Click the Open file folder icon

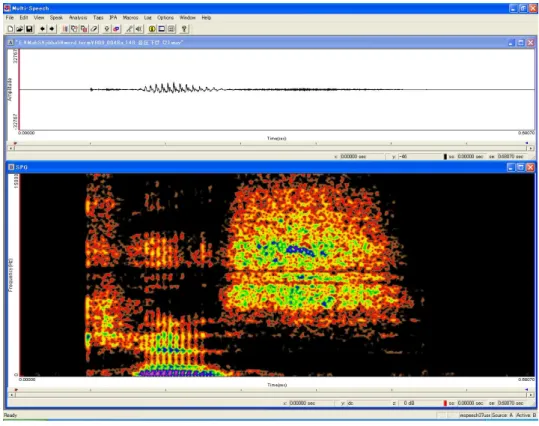[x=20, y=29]
